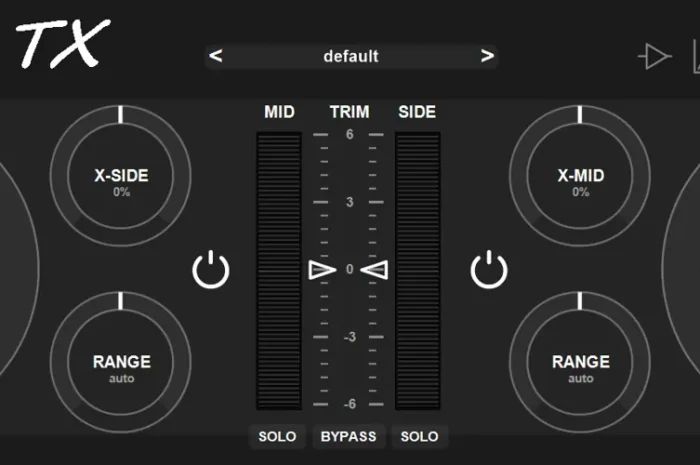Screen dimensions: 700x465
Task: Click the left RANGE knob
Action: pos(121,366)
